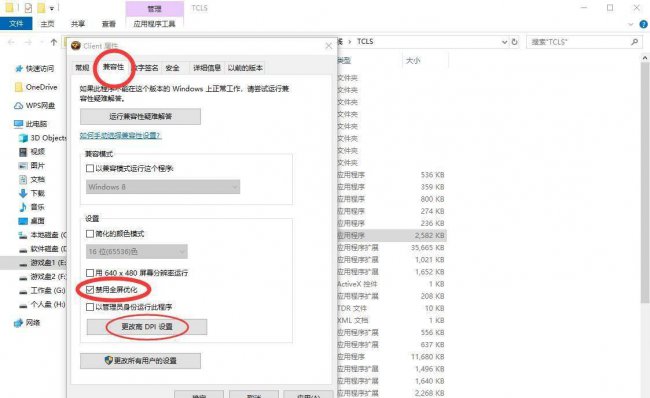650x398 pixels.
Task: Tick 以管理员身份运行此程序 checkbox
Action: pyautogui.click(x=90, y=307)
